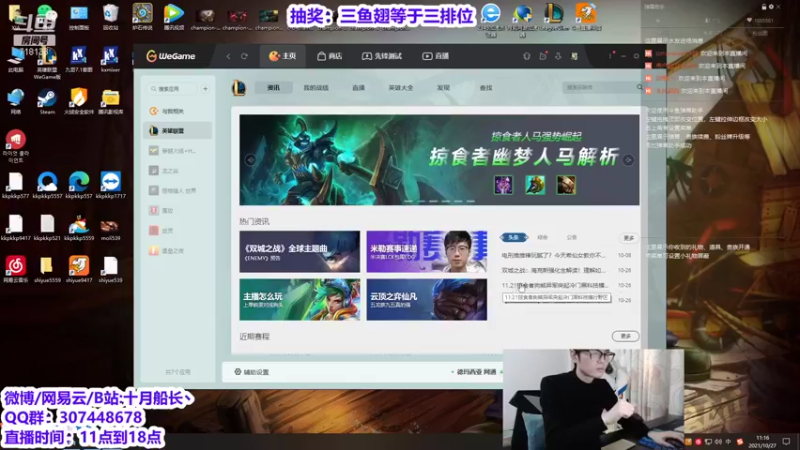The image size is (800, 450).
Task: Open the 火绒安全软件 shortcut
Action: click(x=79, y=102)
